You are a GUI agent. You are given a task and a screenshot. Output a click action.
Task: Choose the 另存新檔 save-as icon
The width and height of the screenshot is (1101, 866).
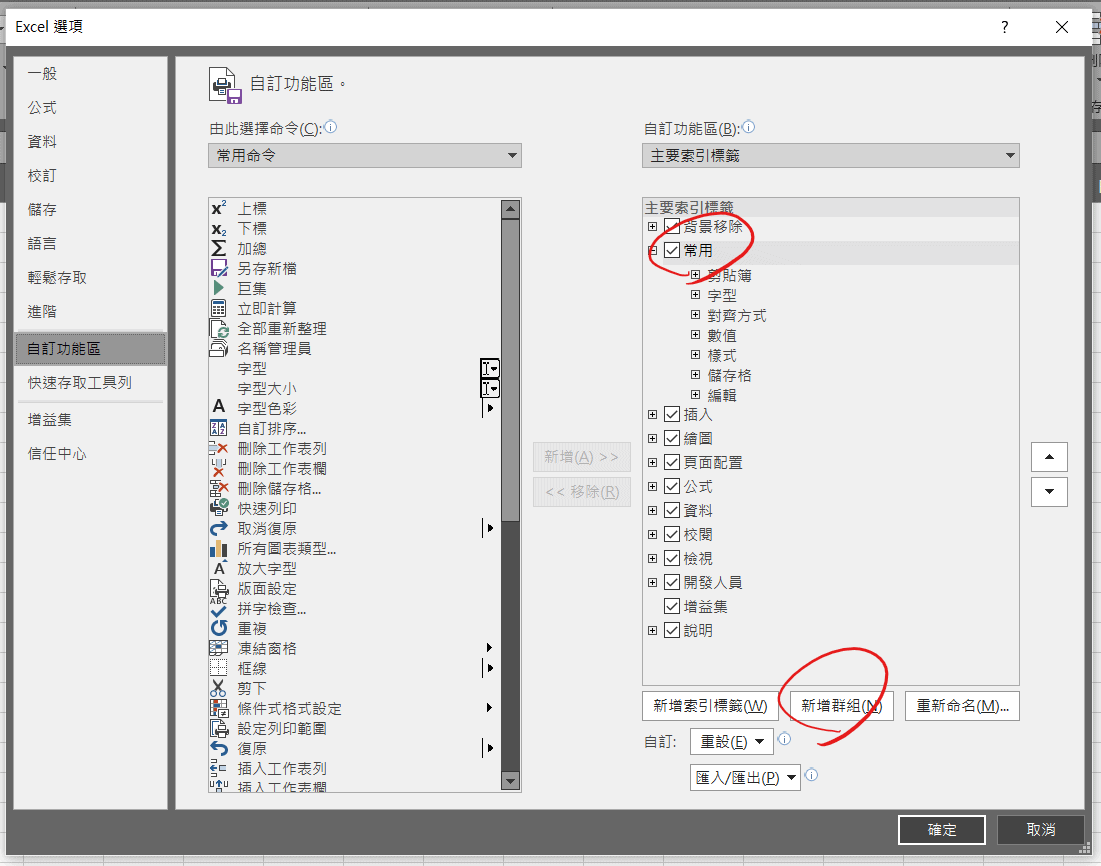[218, 268]
